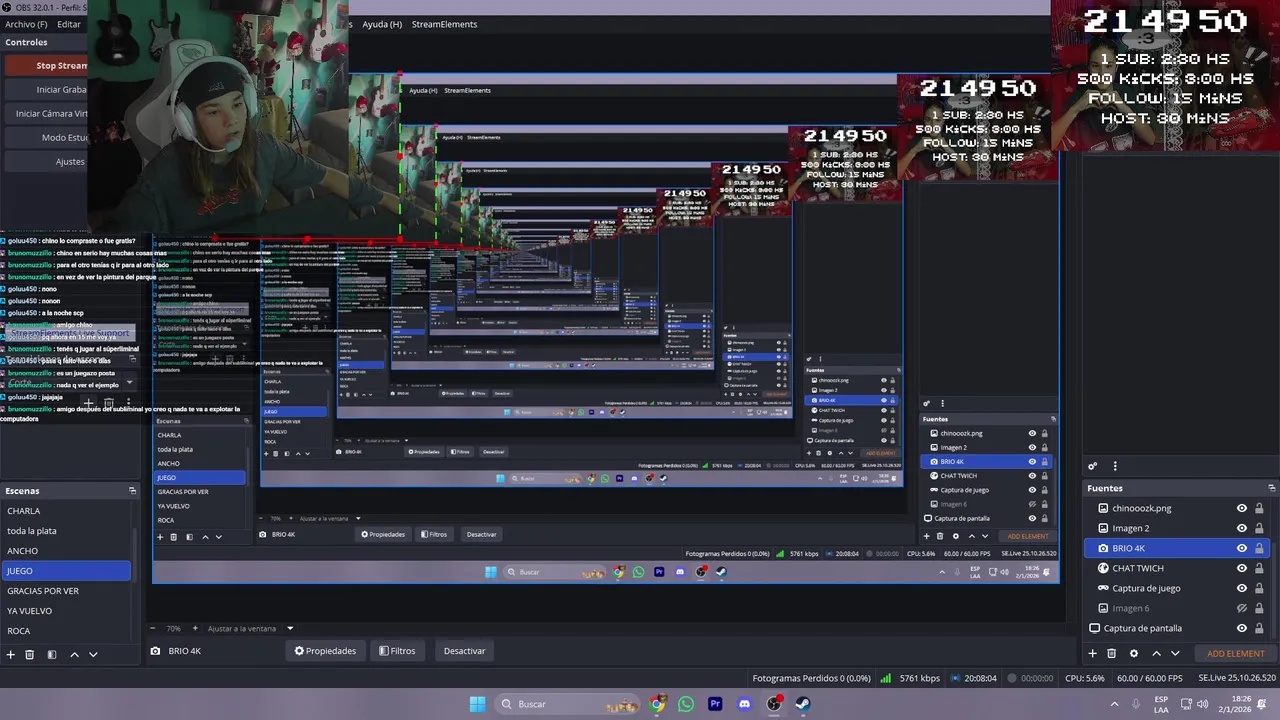Open audio mixer advanced settings gears icon
Screen dimensions: 1280x720
(1093, 466)
